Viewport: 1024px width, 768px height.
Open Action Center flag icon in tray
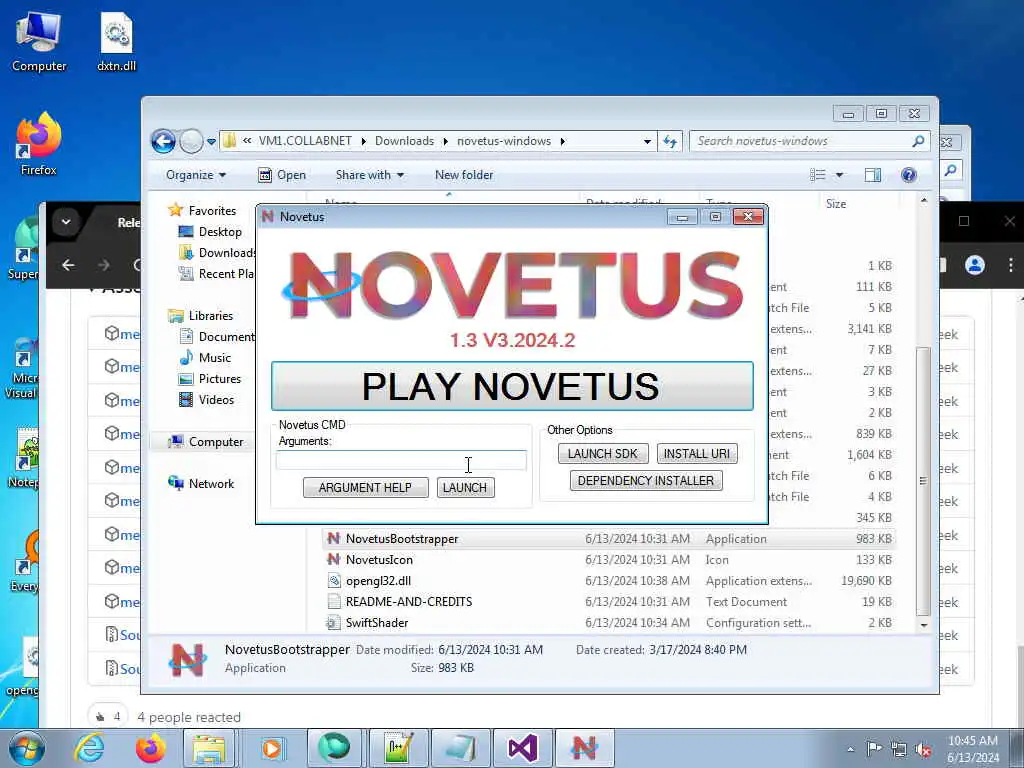(874, 749)
